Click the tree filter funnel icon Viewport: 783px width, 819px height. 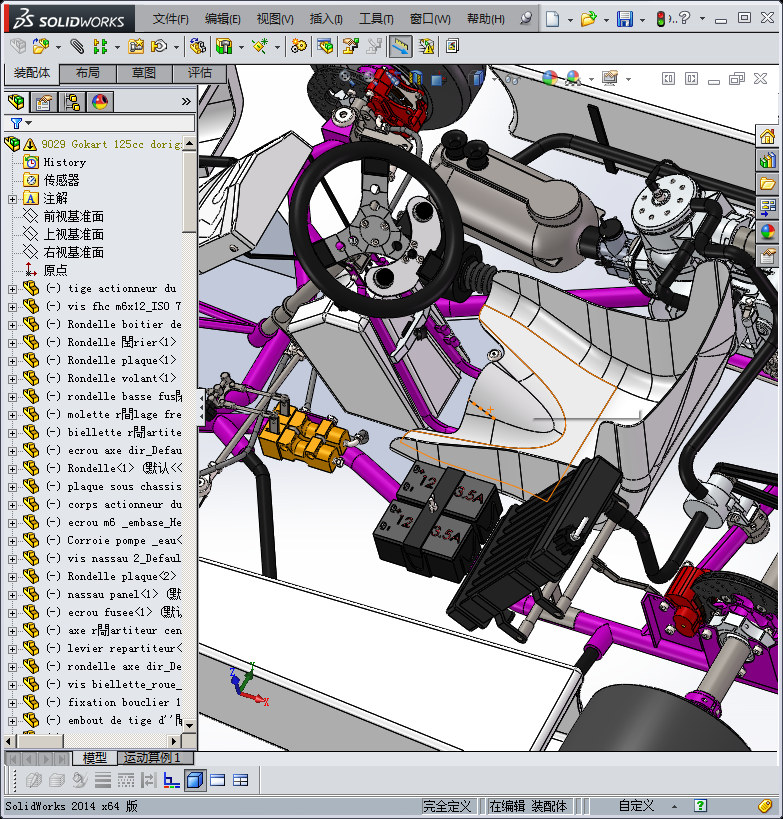16,123
